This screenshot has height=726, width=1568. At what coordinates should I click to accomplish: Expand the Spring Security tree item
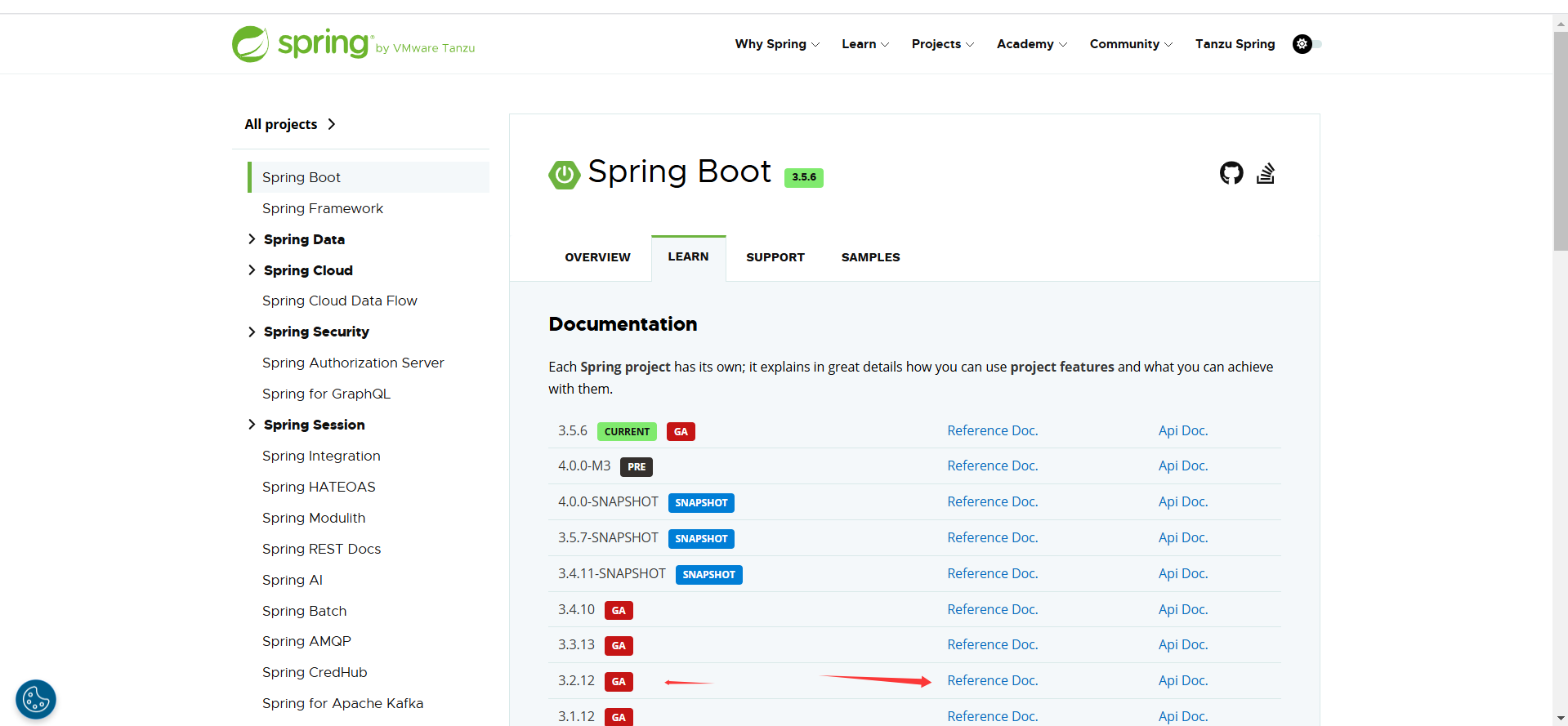point(252,332)
